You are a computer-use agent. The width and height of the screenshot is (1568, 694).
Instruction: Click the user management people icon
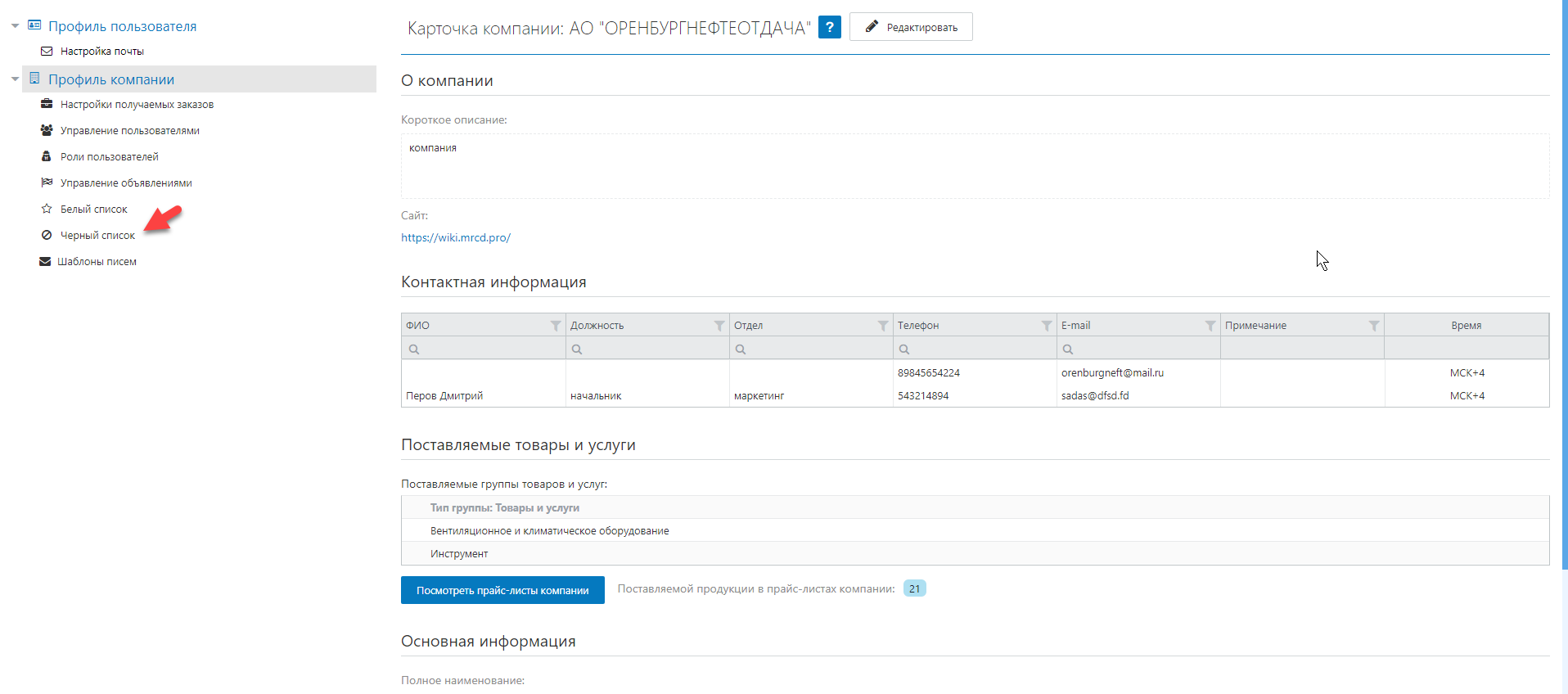[x=47, y=131]
